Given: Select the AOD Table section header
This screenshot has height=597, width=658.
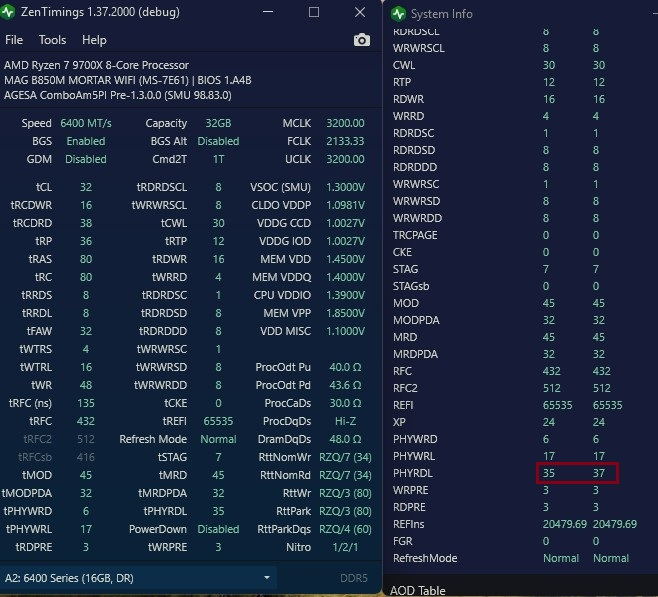Looking at the screenshot, I should tap(417, 590).
